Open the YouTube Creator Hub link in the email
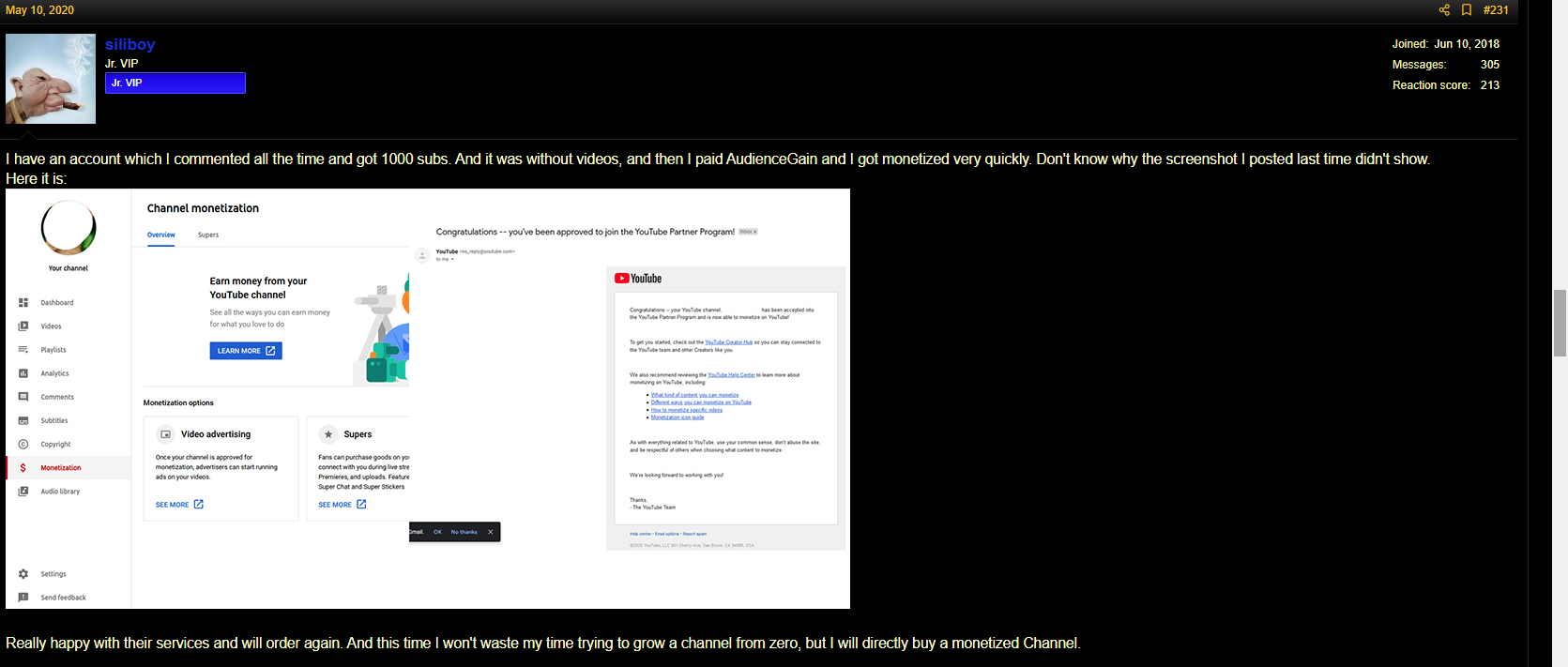1568x667 pixels. point(729,342)
